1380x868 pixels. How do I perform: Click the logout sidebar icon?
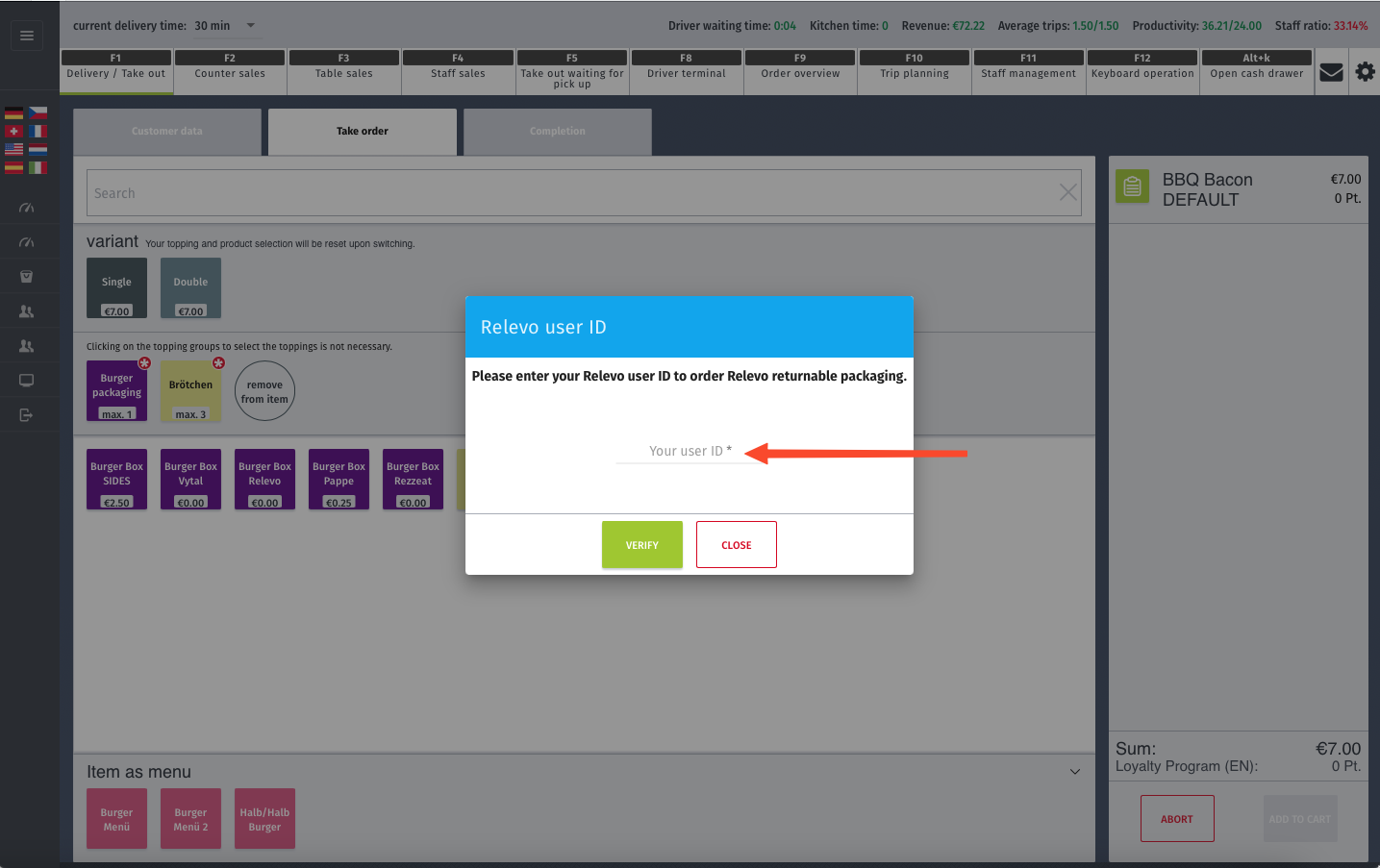pyautogui.click(x=27, y=415)
